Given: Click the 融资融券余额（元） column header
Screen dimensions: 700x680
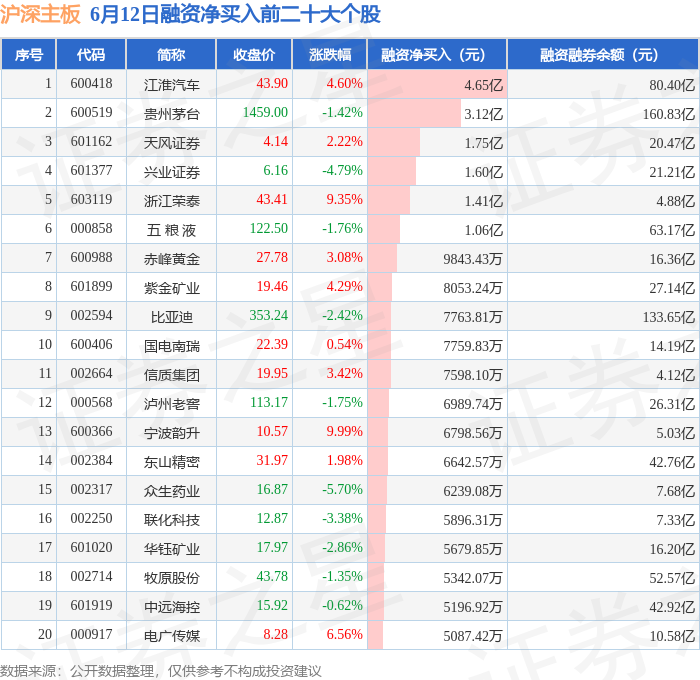Looking at the screenshot, I should click(x=603, y=54).
